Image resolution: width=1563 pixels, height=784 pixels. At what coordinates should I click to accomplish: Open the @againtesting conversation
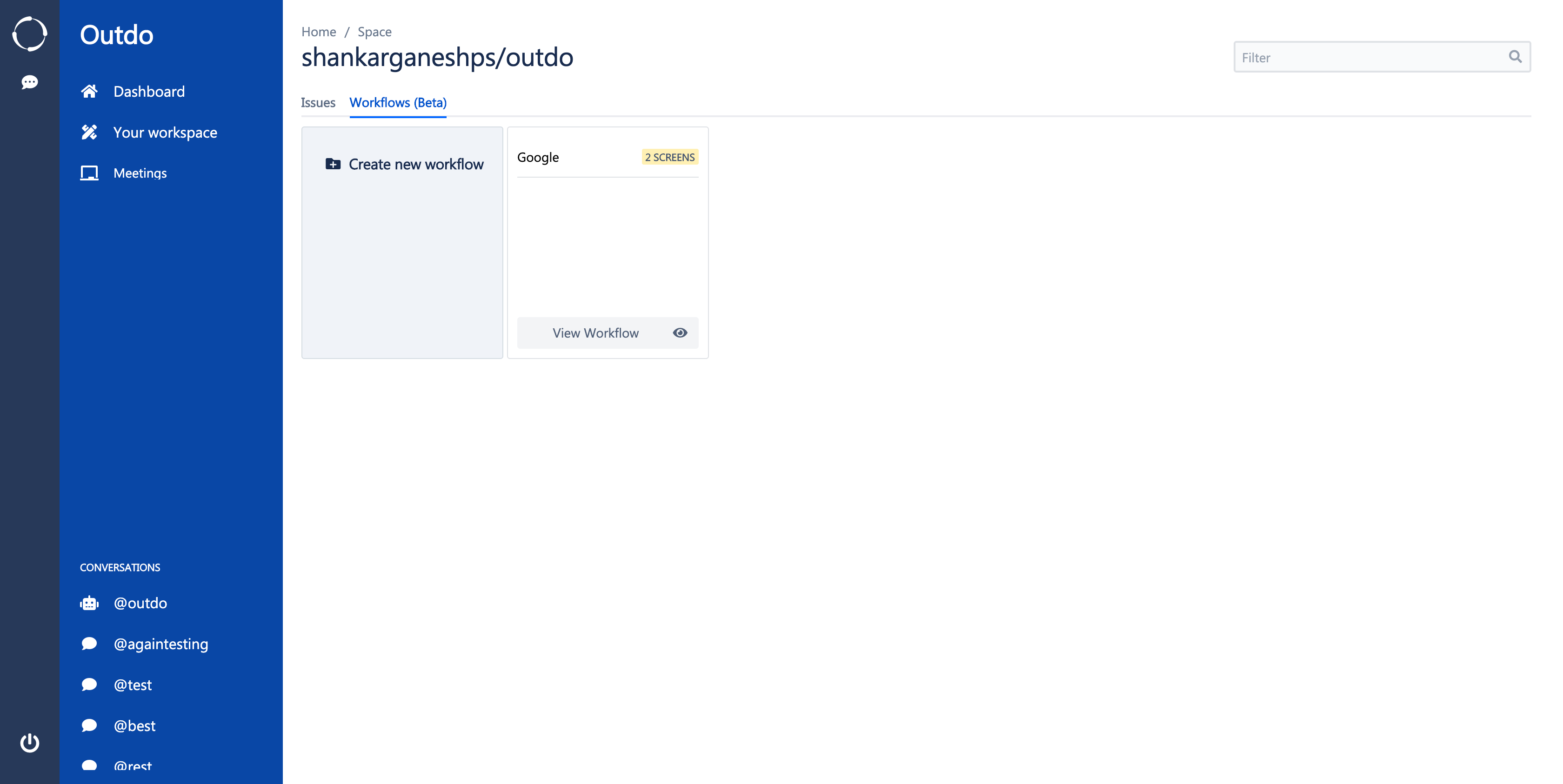(x=161, y=644)
